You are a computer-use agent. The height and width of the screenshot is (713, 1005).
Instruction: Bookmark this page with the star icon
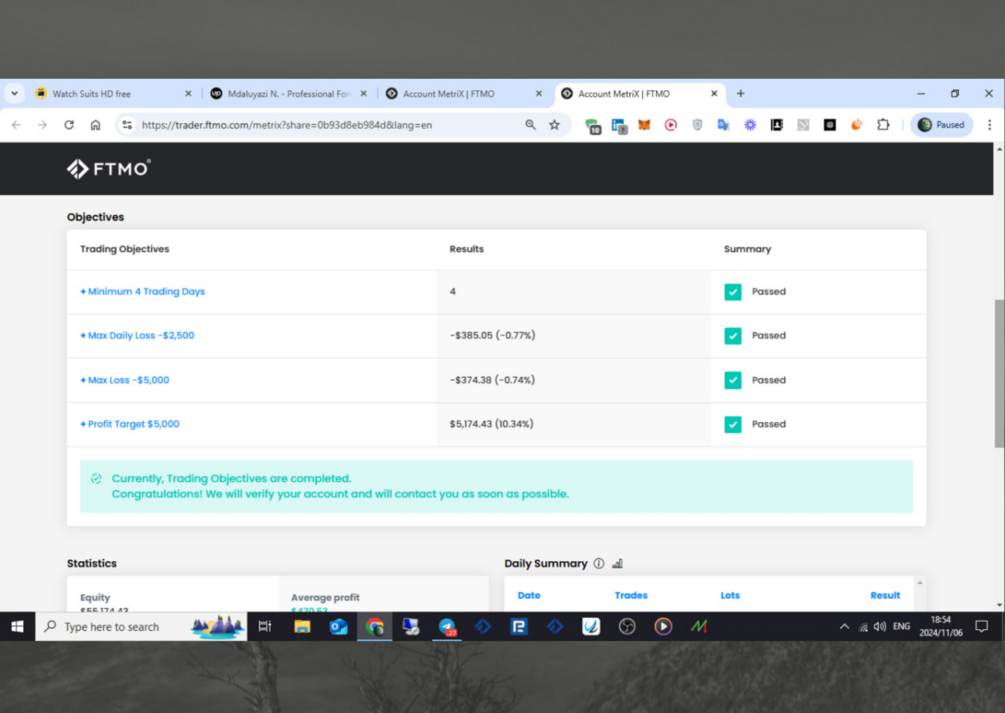tap(554, 125)
